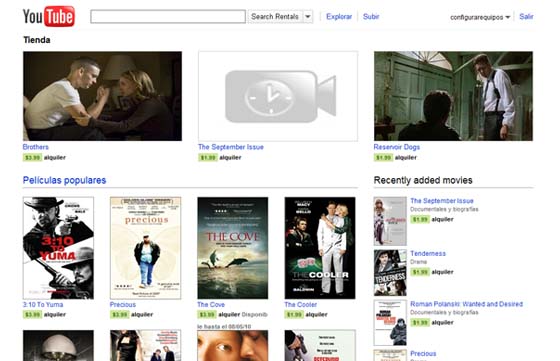The height and width of the screenshot is (361, 560).
Task: Click the $1.99 price for The Cooler
Action: [x=294, y=315]
